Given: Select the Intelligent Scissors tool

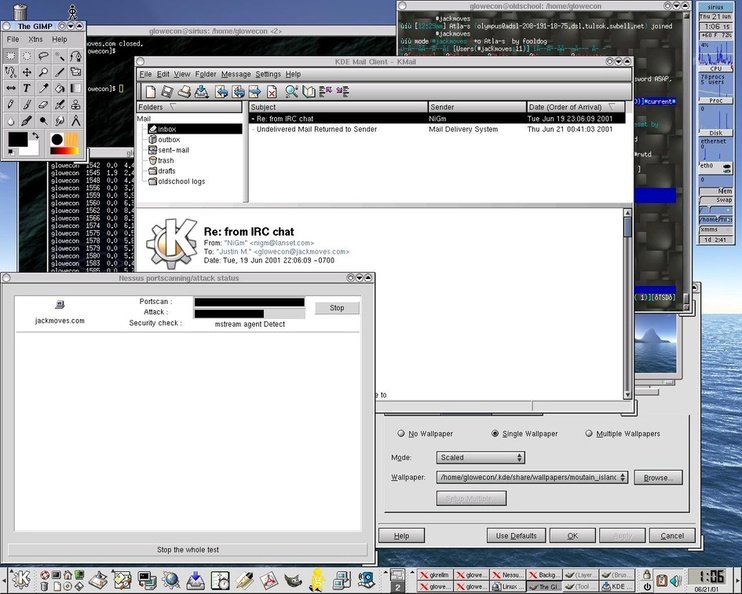Looking at the screenshot, I should pyautogui.click(x=10, y=72).
